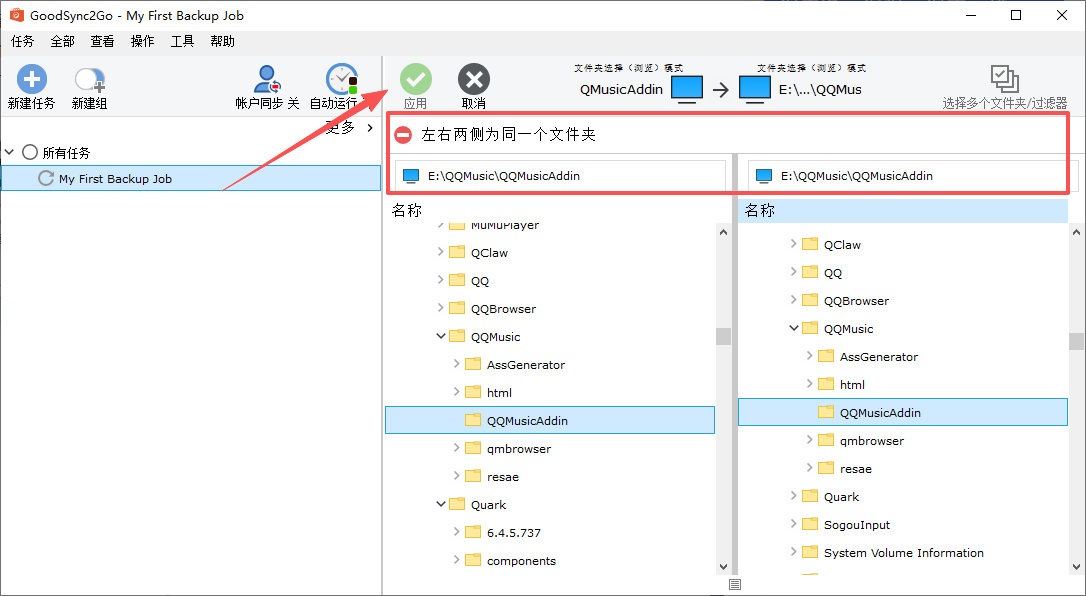Open the Tools (工具) menu
This screenshot has width=1086, height=596.
click(x=183, y=42)
